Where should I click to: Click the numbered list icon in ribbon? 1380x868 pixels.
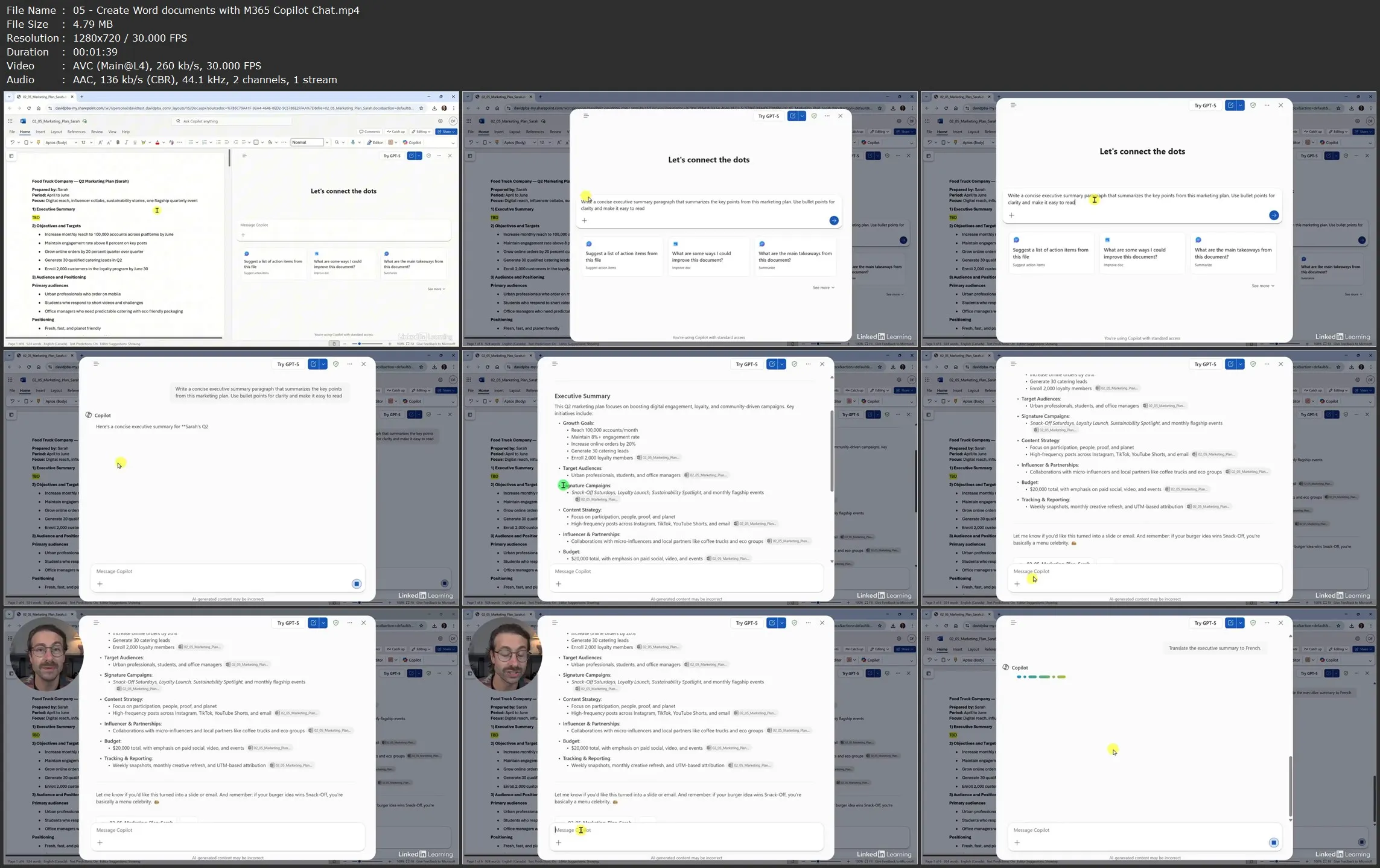(x=205, y=142)
